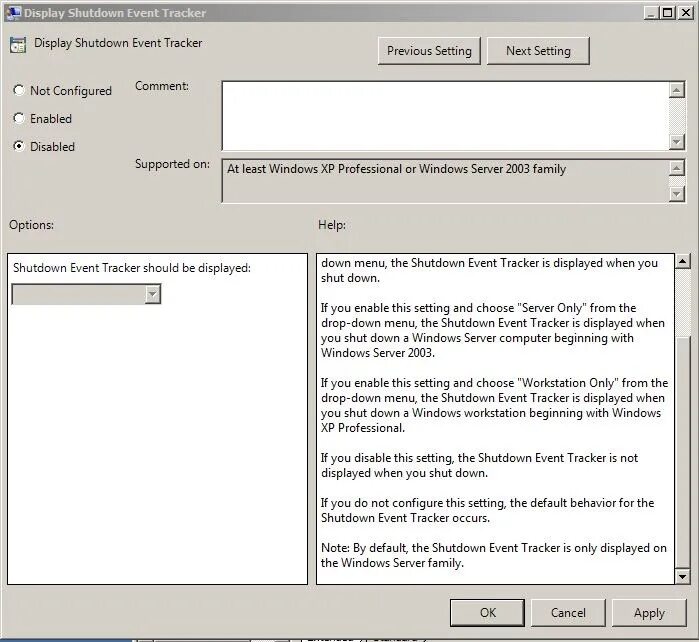Click the Cancel button
This screenshot has height=642, width=699.
click(568, 613)
